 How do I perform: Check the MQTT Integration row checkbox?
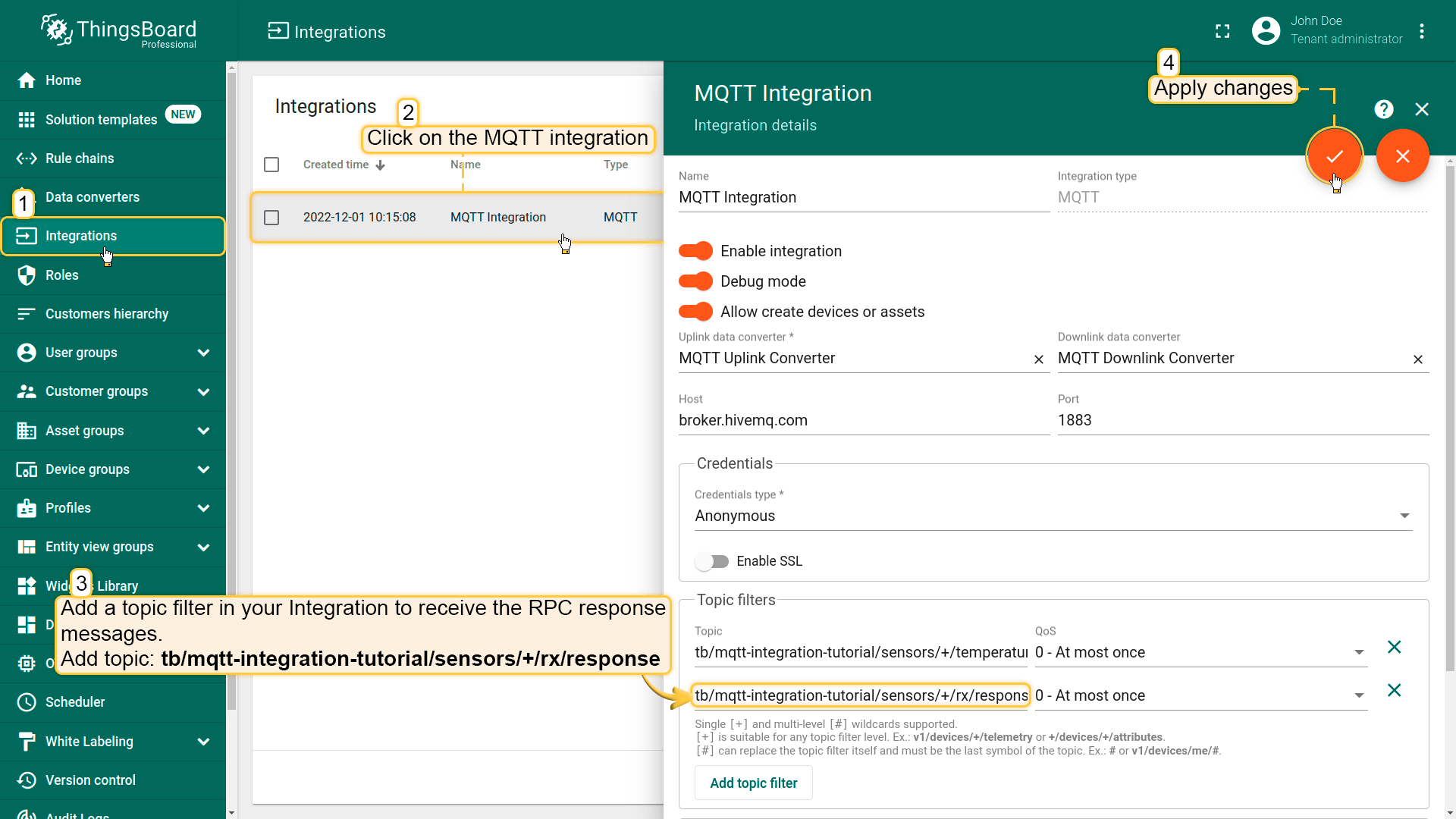pyautogui.click(x=271, y=218)
